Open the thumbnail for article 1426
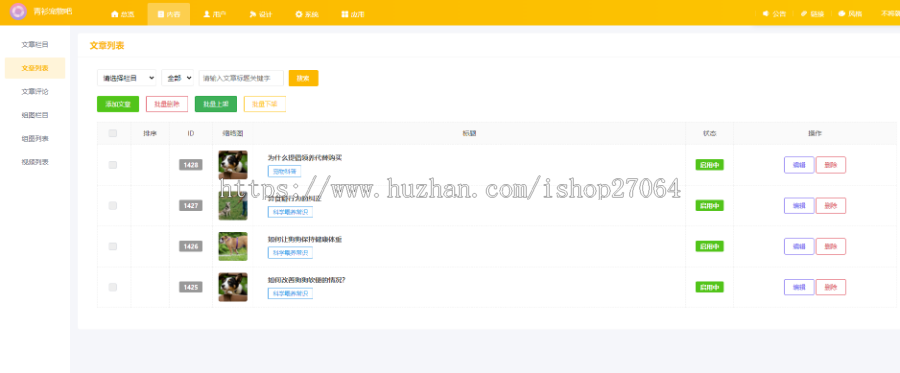Viewport: 900px width, 373px height. 233,246
